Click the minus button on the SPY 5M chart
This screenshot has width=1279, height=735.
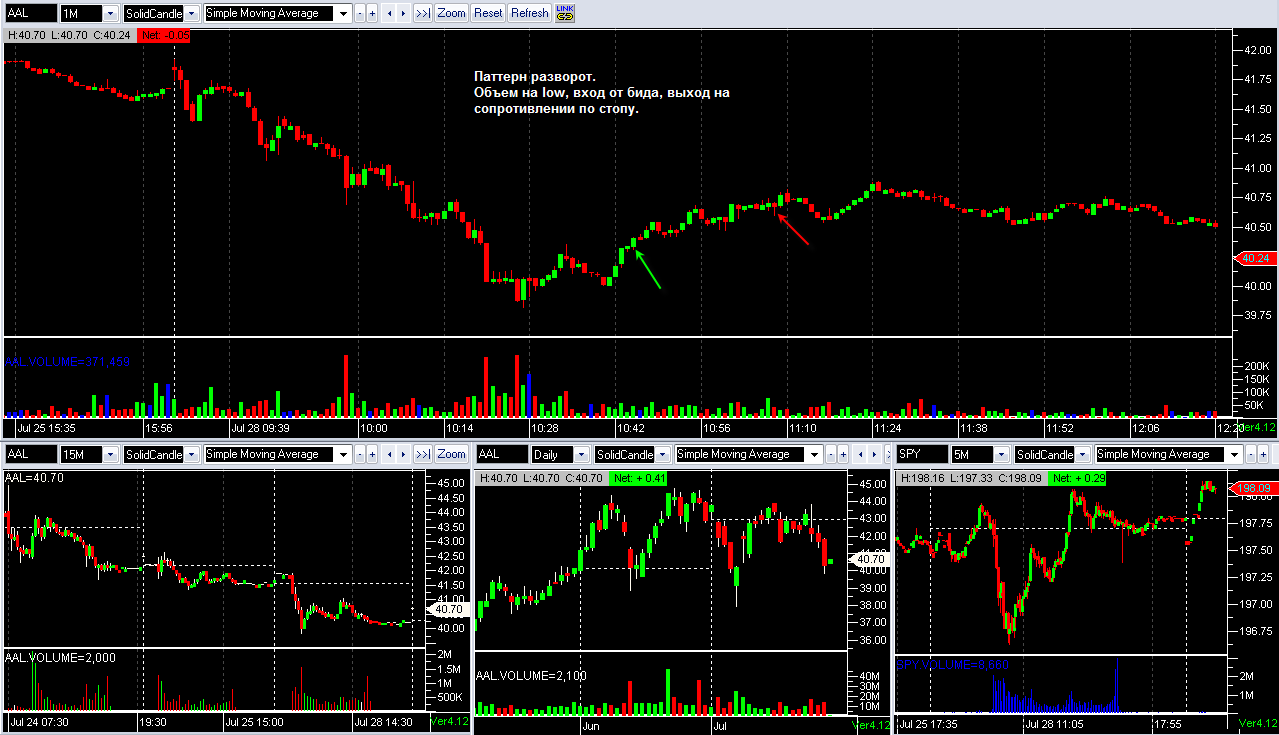point(1251,454)
